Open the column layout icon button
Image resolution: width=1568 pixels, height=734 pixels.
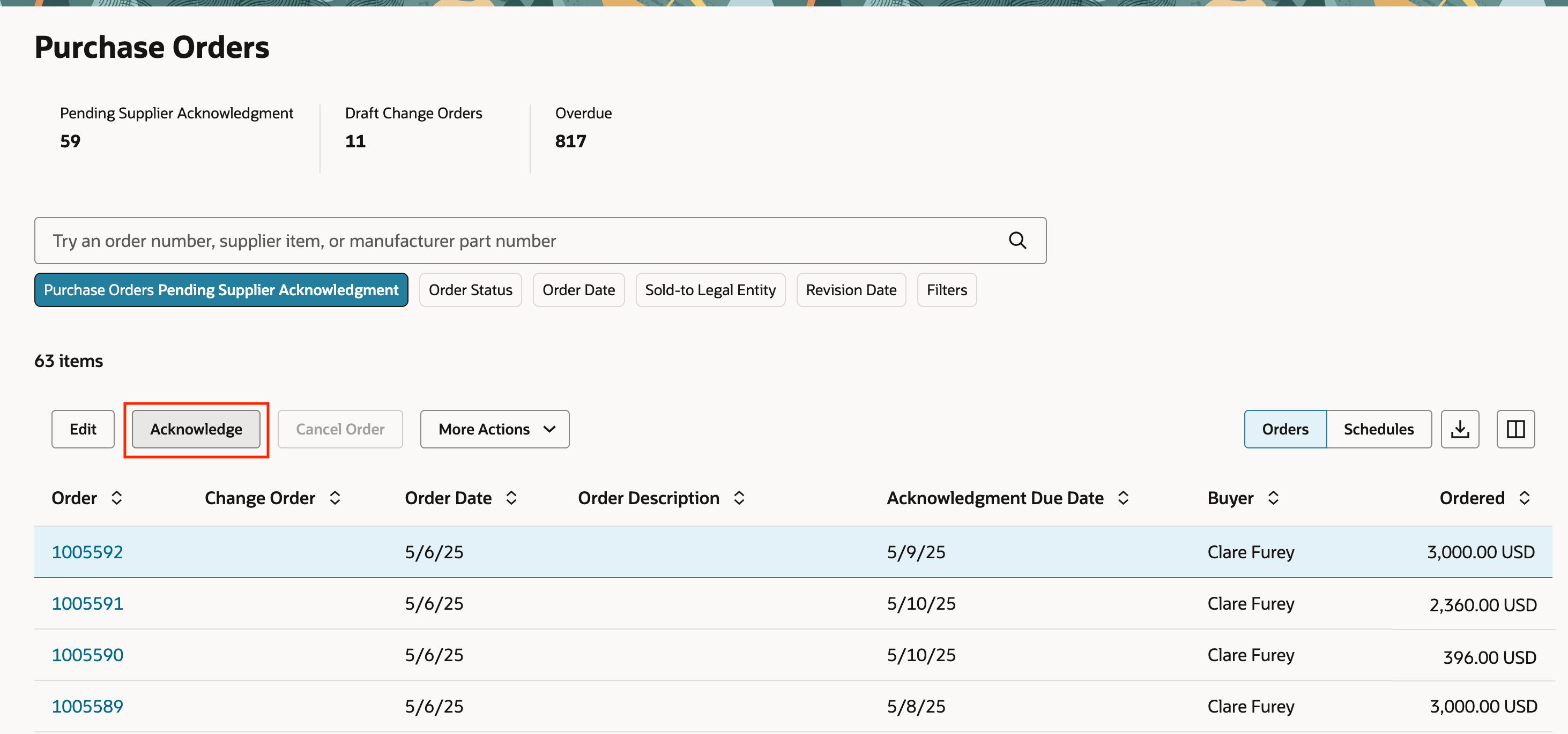[1515, 429]
